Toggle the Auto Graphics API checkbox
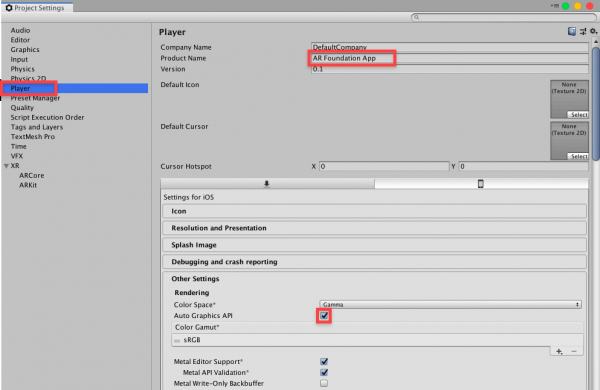Screen dimensions: 600x390 324,315
